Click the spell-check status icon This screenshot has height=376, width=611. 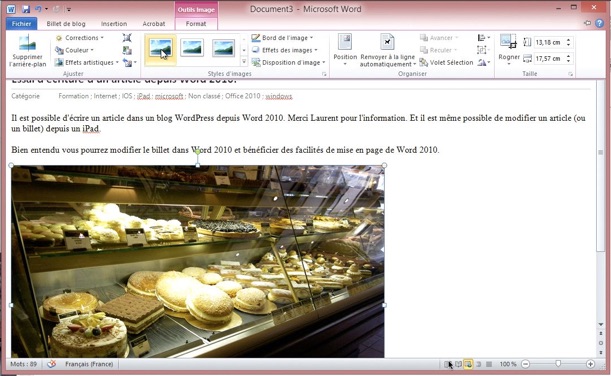pos(51,364)
